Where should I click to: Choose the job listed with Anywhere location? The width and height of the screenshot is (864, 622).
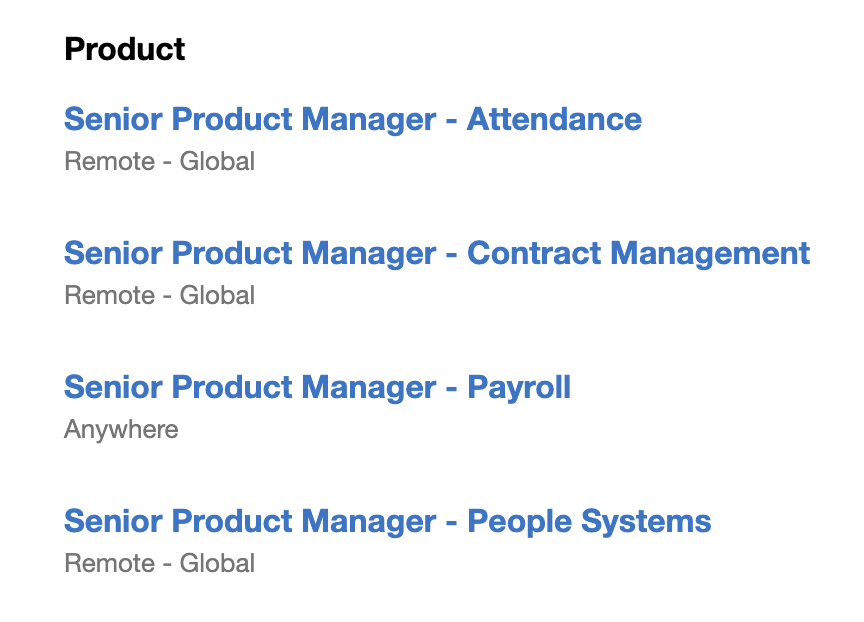point(317,387)
